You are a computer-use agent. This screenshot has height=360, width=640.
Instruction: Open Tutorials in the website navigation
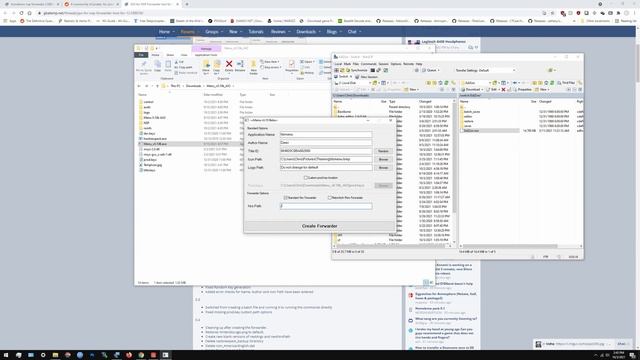pos(256,31)
